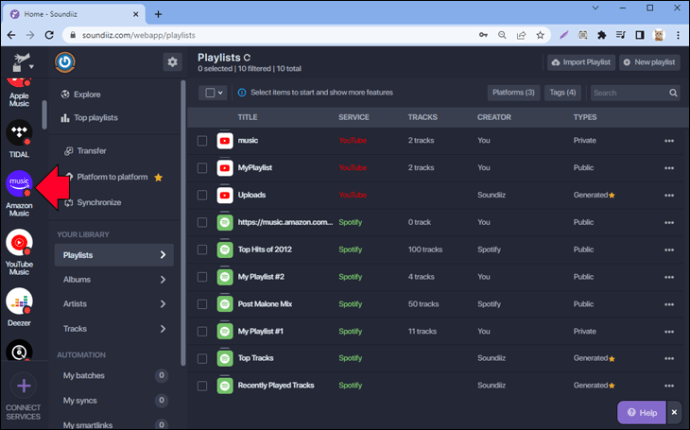Screen dimensions: 690x430
Task: Tick checkbox for MyPlaylist row
Action: tap(202, 168)
